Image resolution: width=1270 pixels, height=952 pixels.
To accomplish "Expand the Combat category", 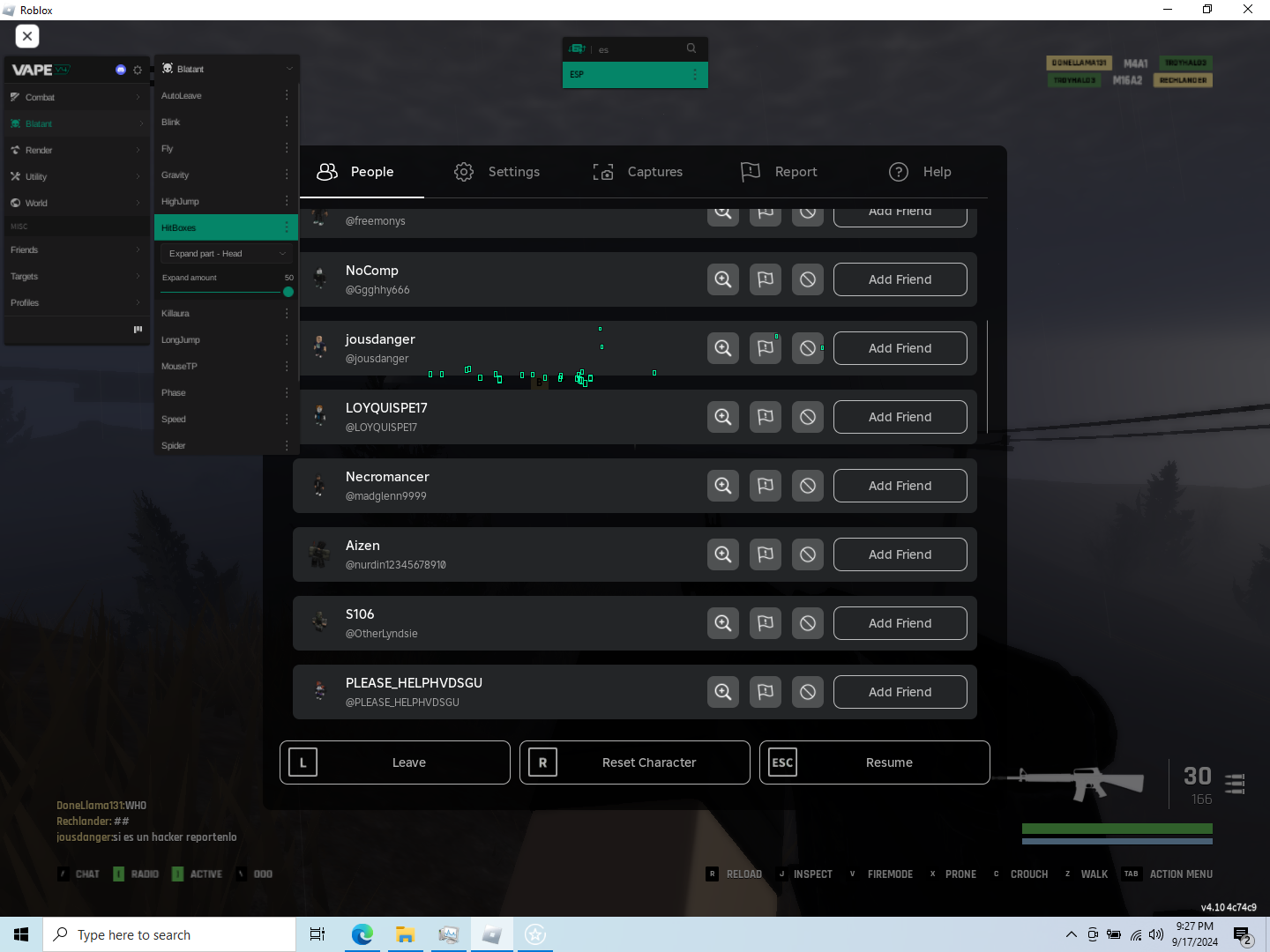I will point(77,97).
